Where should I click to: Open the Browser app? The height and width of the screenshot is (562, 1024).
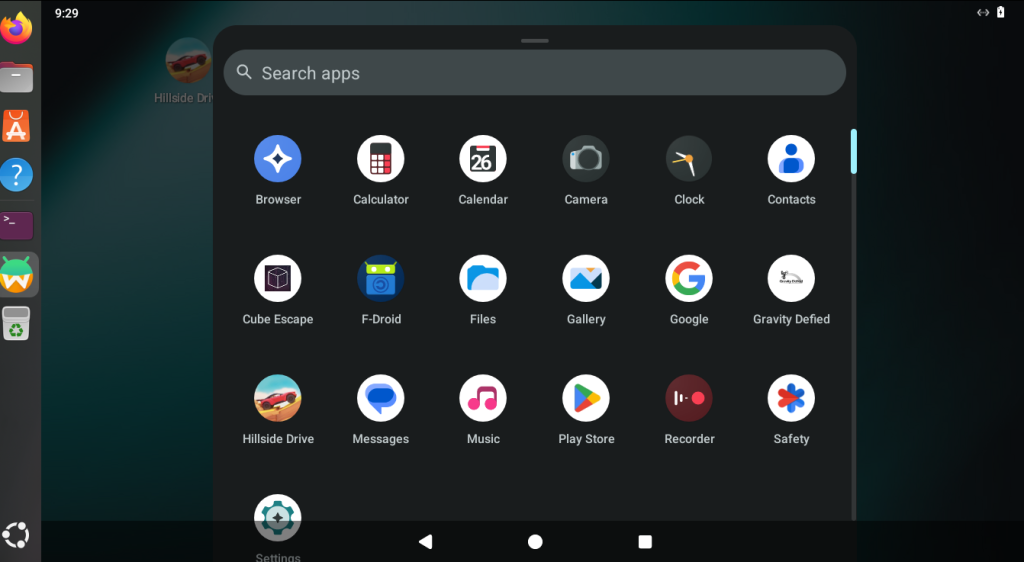pyautogui.click(x=278, y=159)
